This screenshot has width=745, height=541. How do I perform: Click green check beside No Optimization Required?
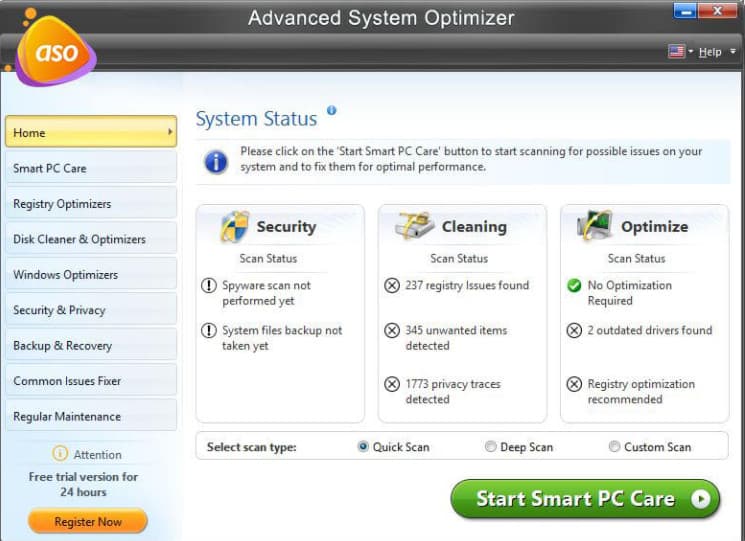[574, 285]
